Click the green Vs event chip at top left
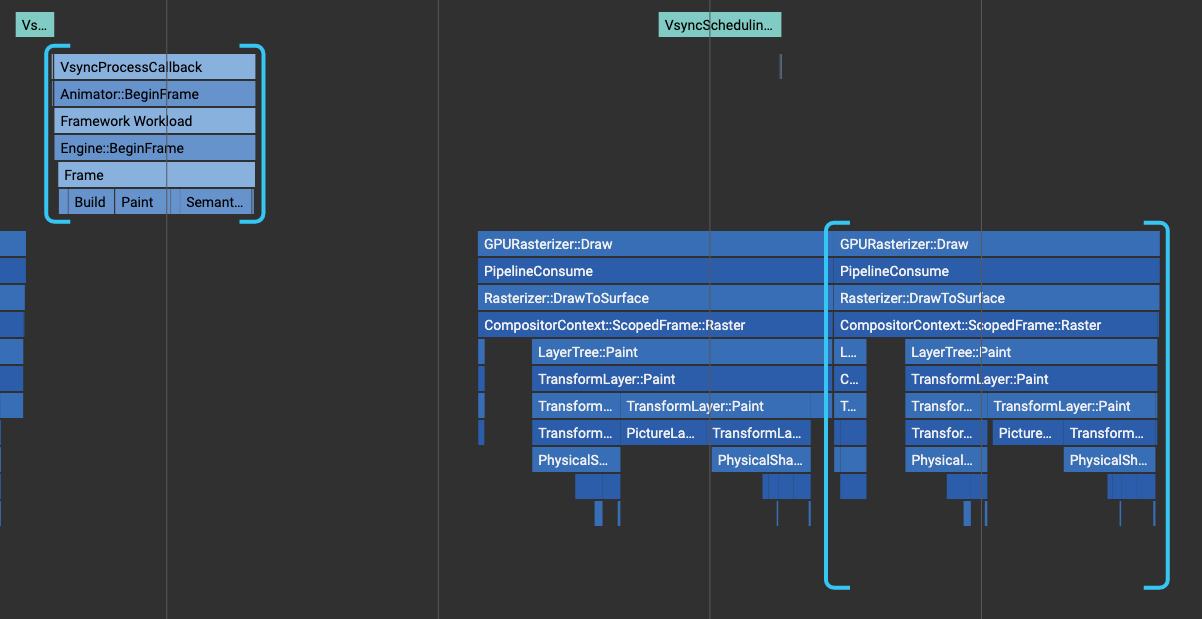The width and height of the screenshot is (1202, 619). [x=34, y=24]
